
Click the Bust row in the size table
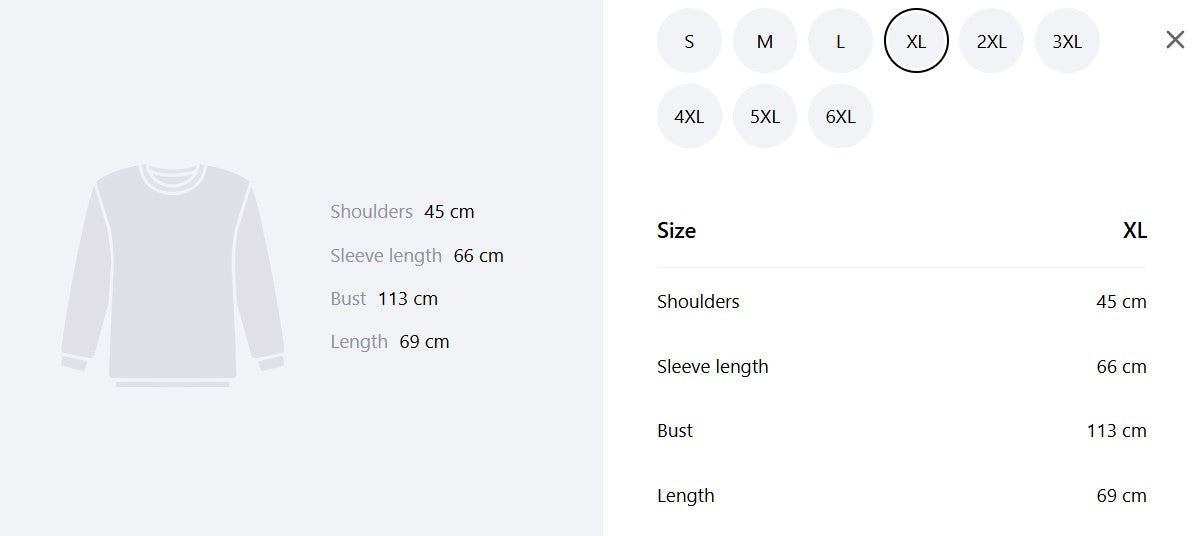pyautogui.click(x=902, y=431)
